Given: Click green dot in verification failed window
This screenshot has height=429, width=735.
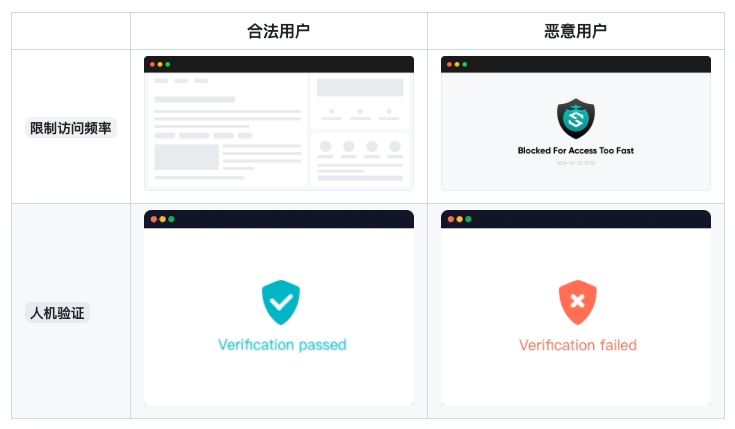Looking at the screenshot, I should [468, 219].
